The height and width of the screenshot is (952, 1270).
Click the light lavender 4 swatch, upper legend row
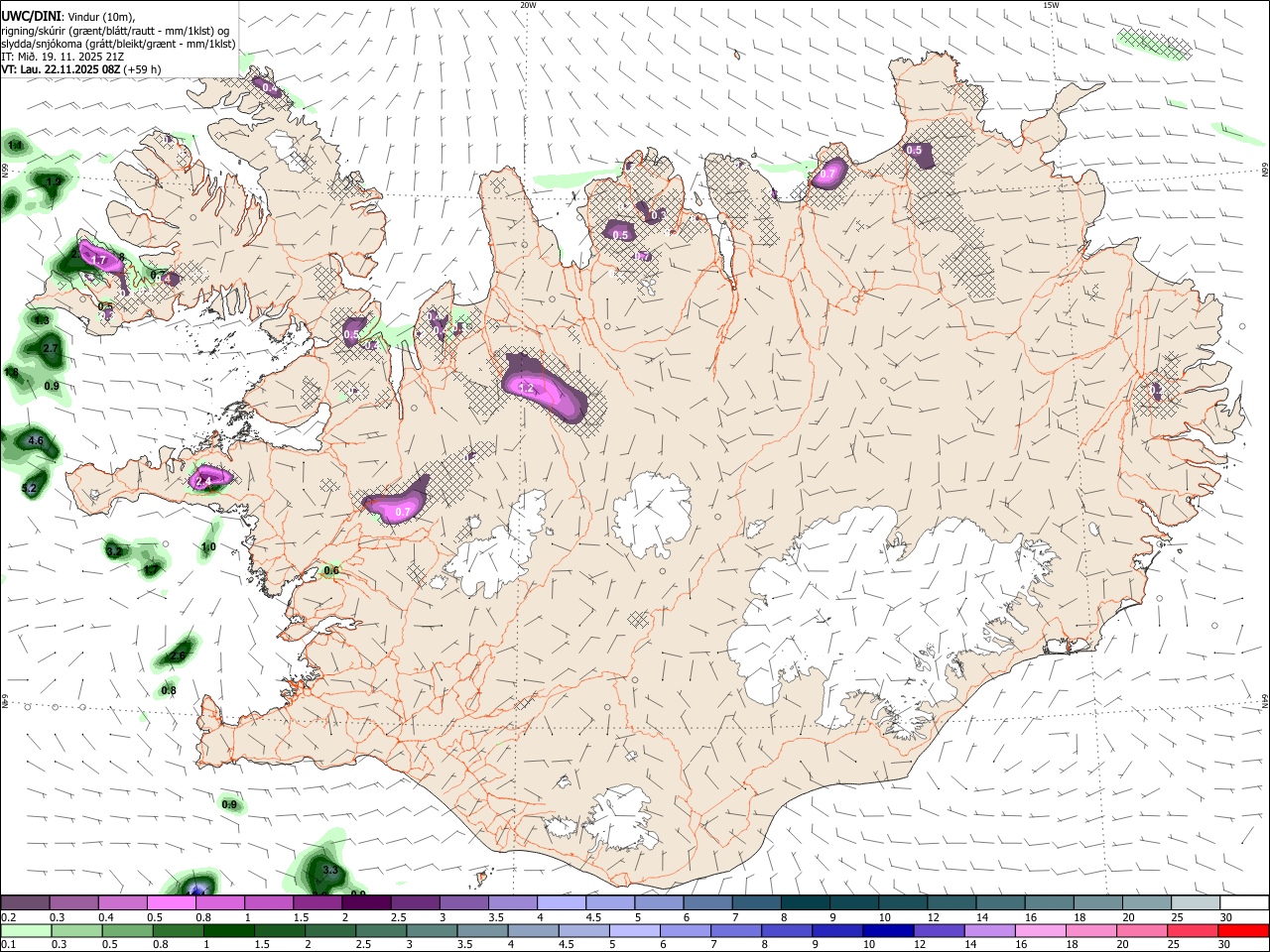point(562,902)
